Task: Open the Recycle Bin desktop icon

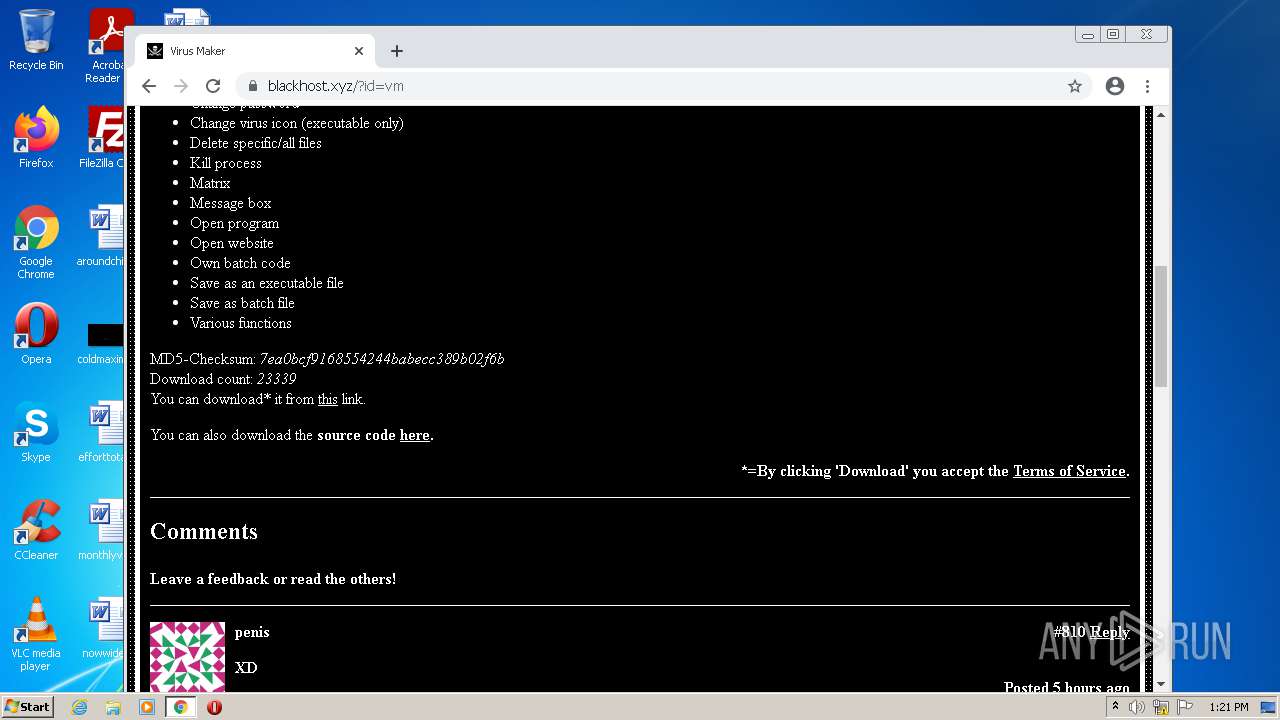Action: [x=36, y=40]
